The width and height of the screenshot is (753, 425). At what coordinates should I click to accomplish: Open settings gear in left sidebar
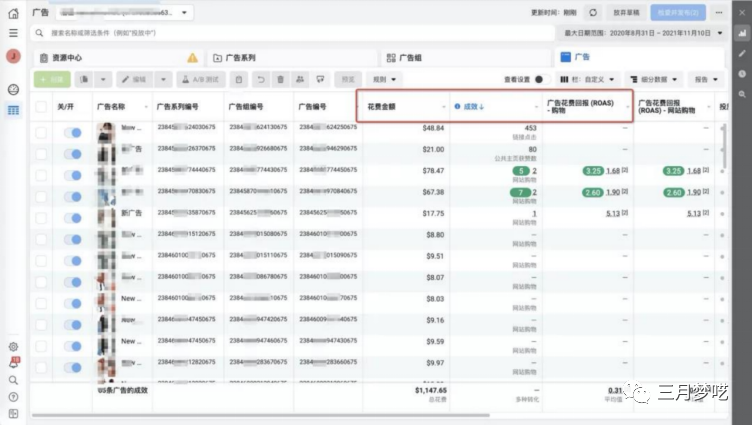click(13, 347)
